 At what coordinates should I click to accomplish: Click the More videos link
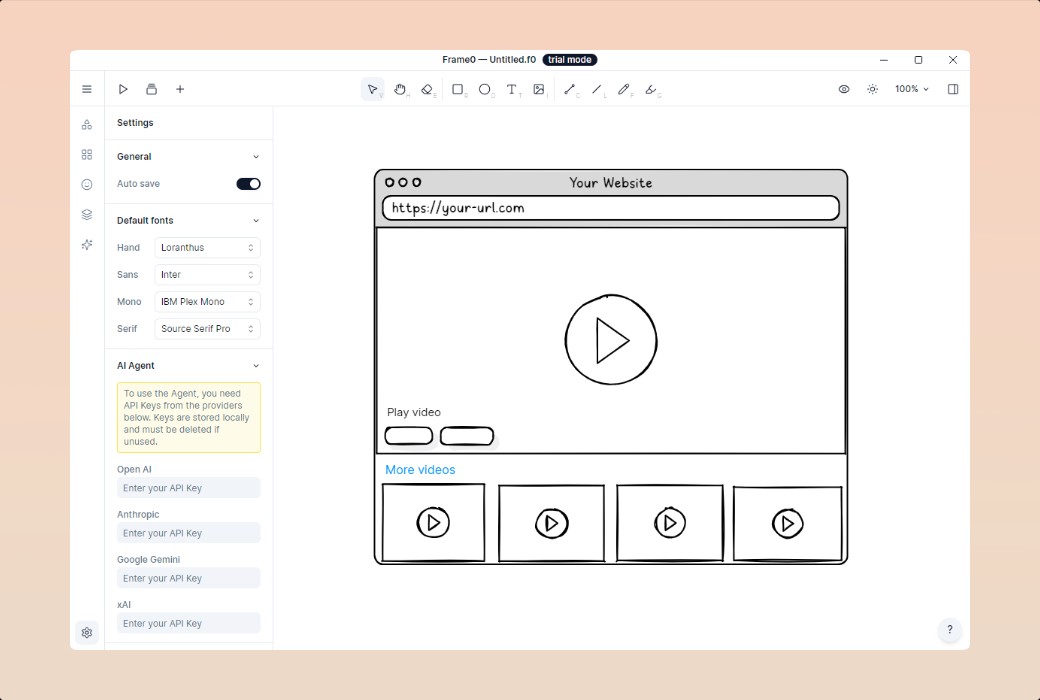tap(420, 470)
